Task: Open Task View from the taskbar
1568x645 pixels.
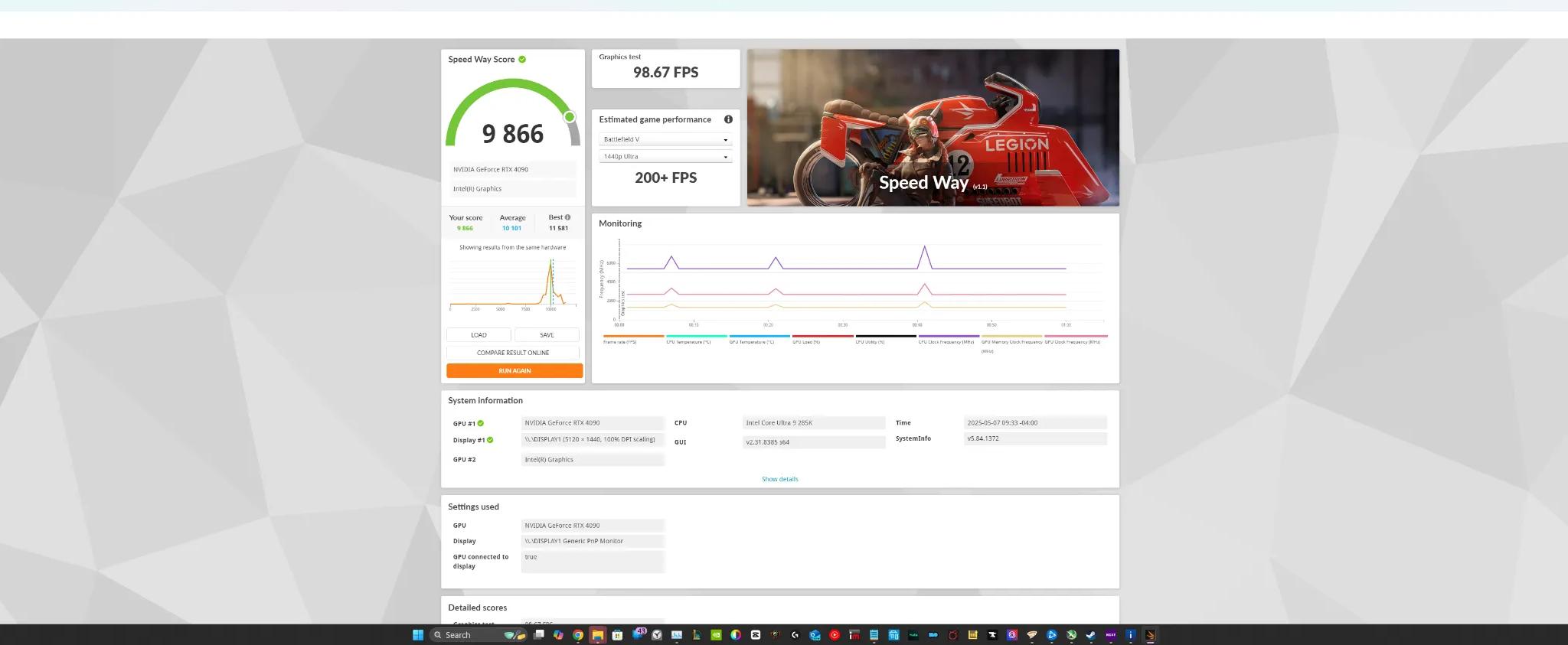Action: point(538,635)
